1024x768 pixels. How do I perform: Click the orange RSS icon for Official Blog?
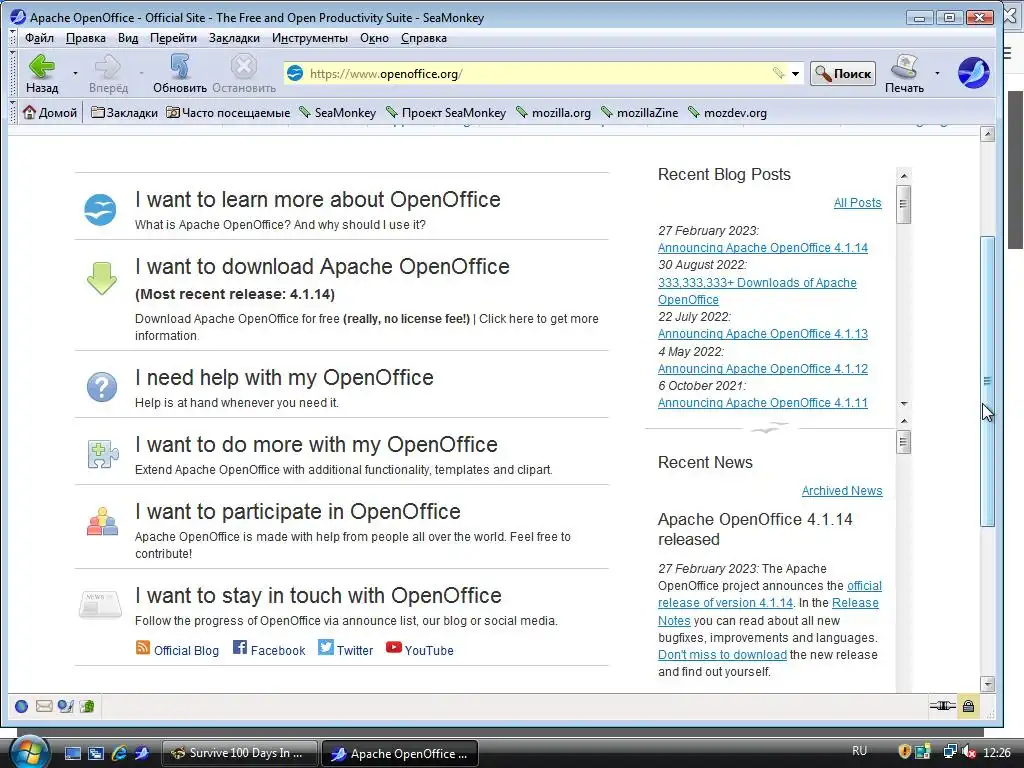[x=142, y=647]
